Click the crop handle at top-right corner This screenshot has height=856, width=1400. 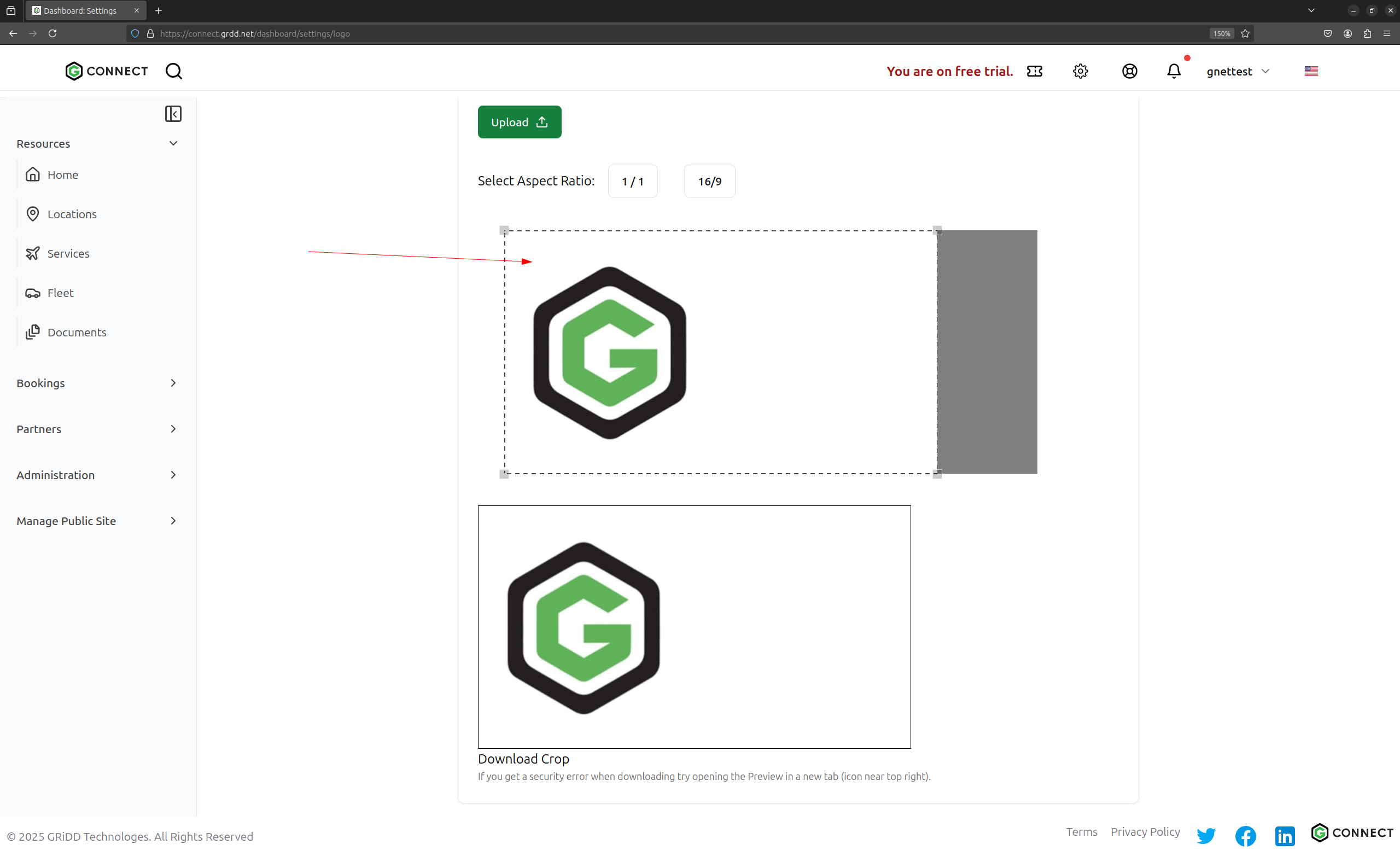pyautogui.click(x=937, y=231)
